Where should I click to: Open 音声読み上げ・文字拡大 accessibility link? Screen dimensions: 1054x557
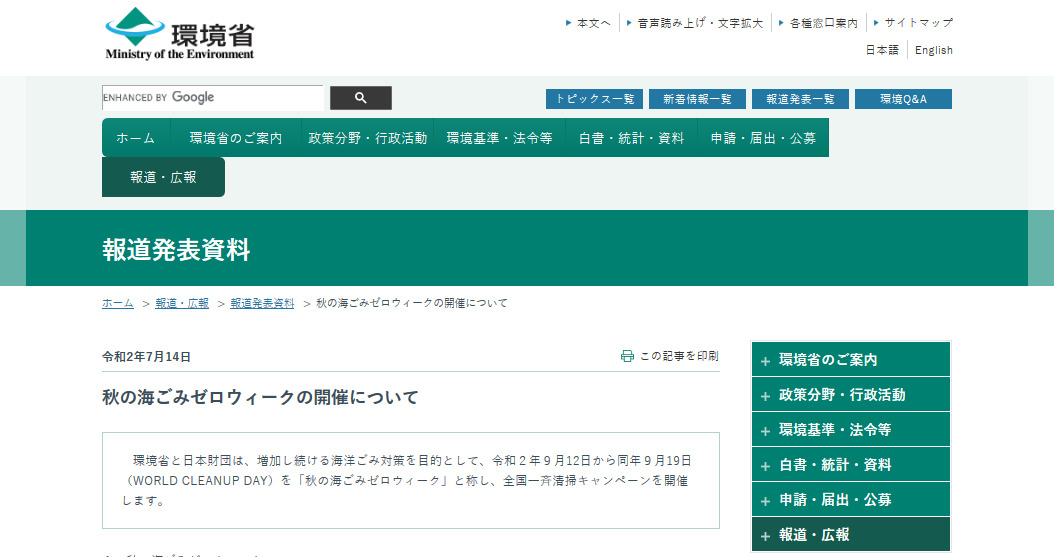click(x=699, y=22)
